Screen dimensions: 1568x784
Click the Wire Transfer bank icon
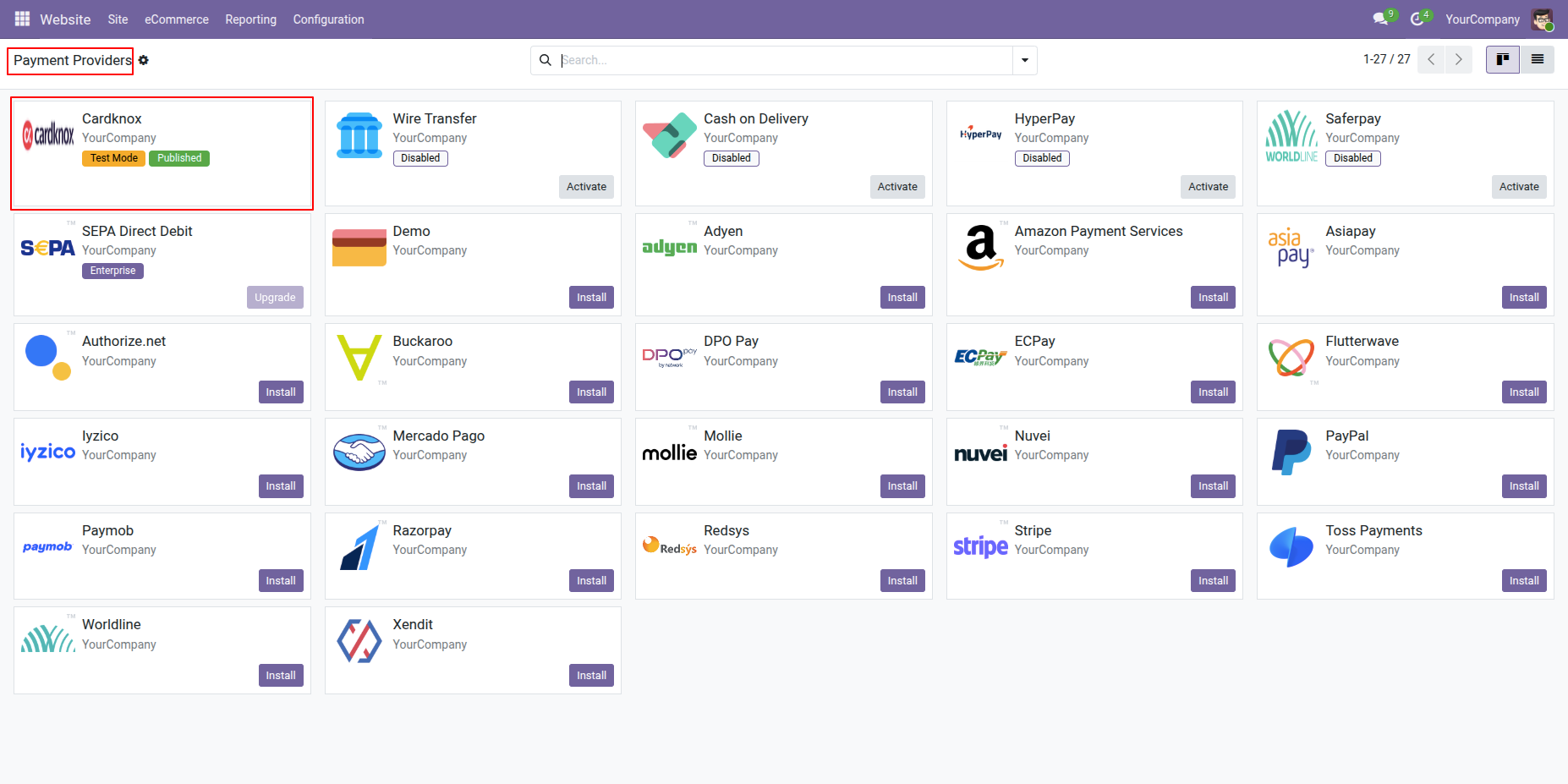(x=359, y=135)
